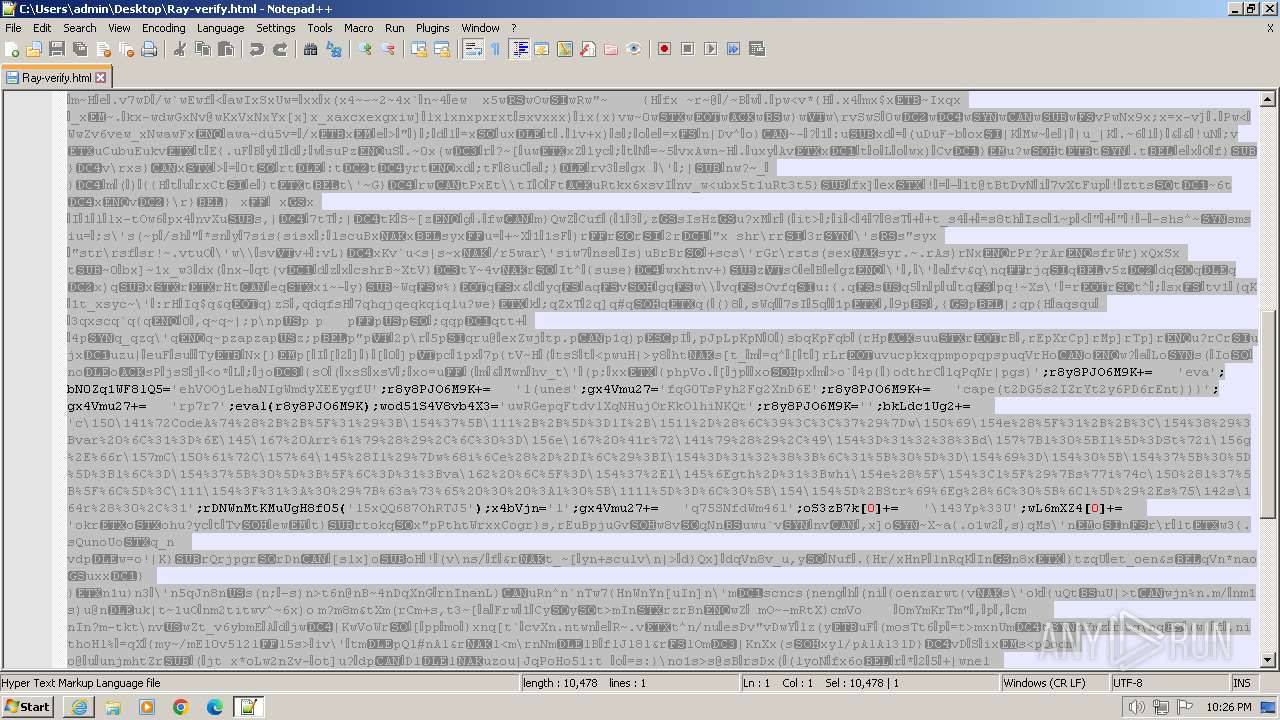Toggle monitoring eye icon
Image resolution: width=1280 pixels, height=720 pixels.
[x=634, y=49]
